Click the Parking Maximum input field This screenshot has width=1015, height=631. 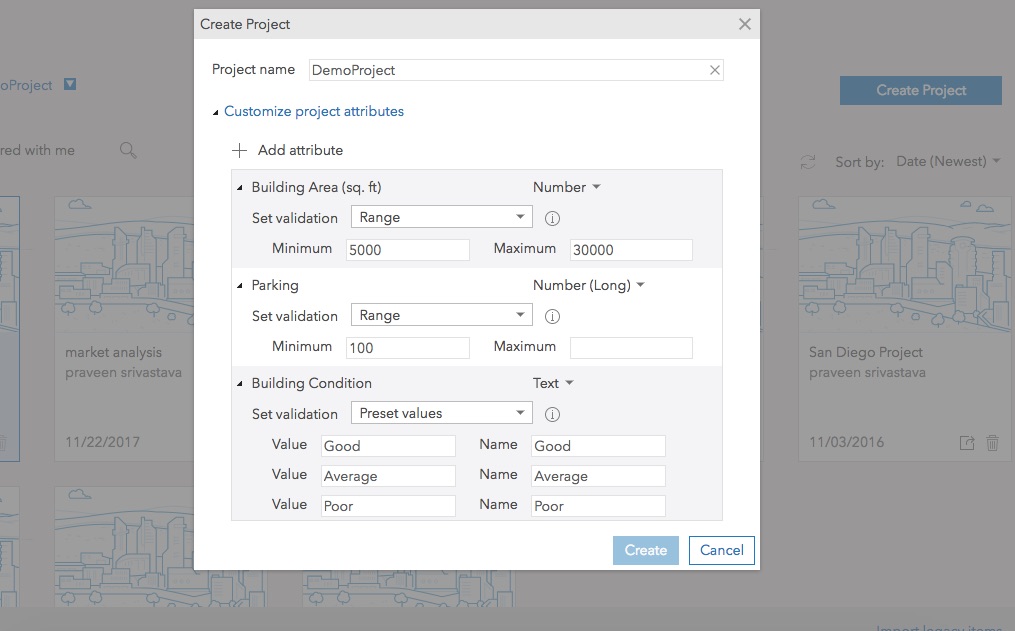coord(631,348)
